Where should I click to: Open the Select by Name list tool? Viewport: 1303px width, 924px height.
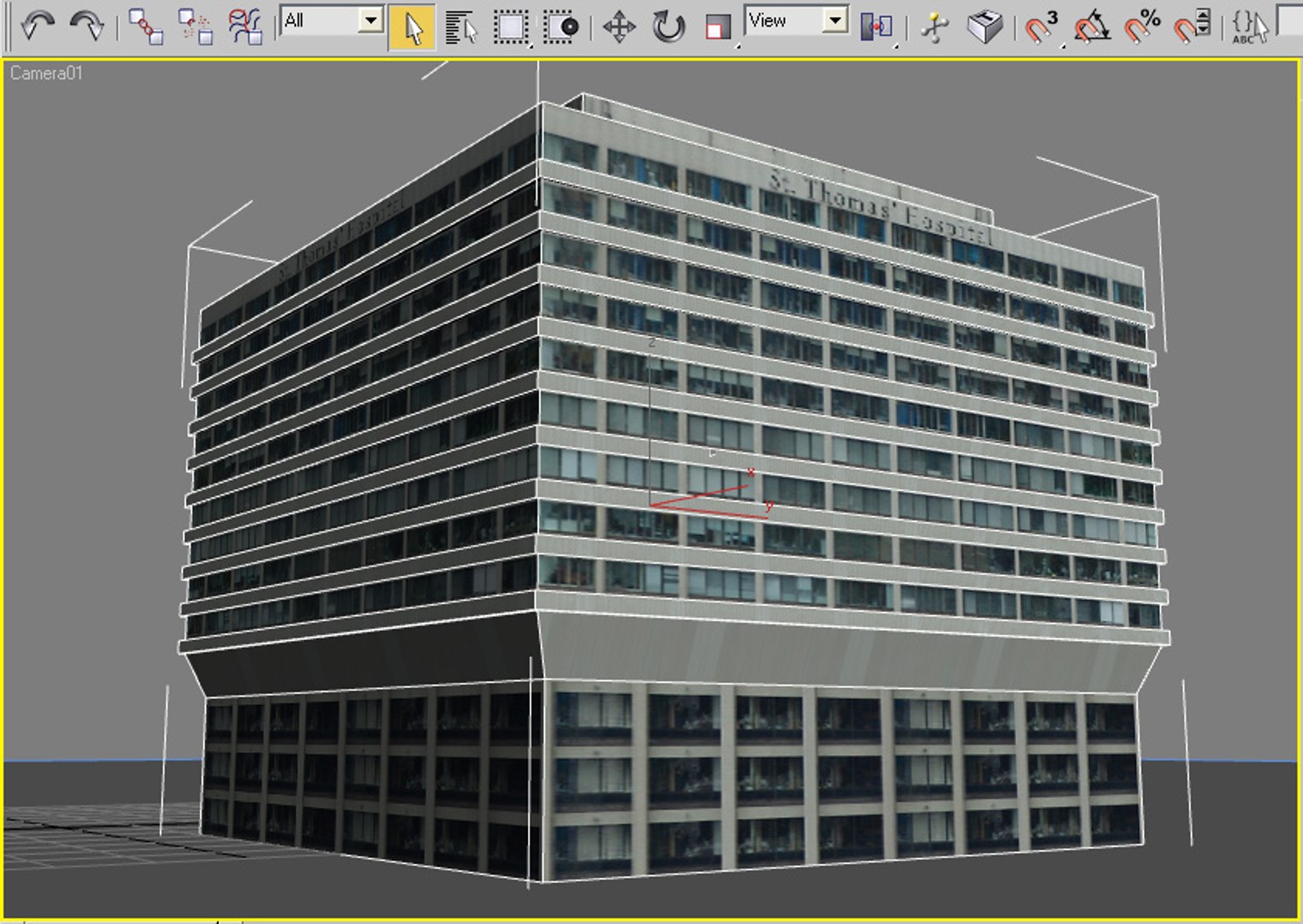pyautogui.click(x=461, y=27)
